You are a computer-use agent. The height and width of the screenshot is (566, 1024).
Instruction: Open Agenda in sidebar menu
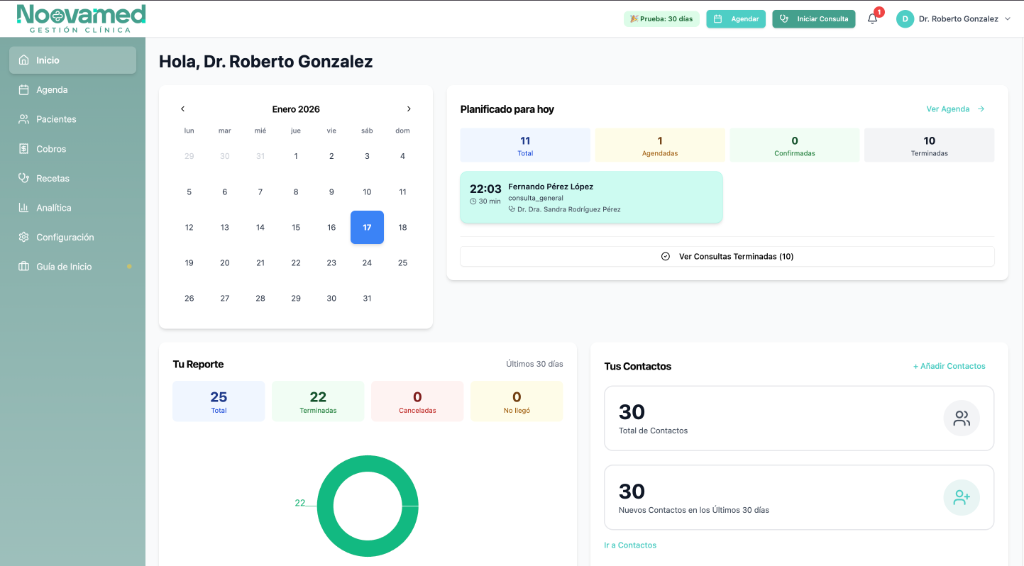coord(72,90)
